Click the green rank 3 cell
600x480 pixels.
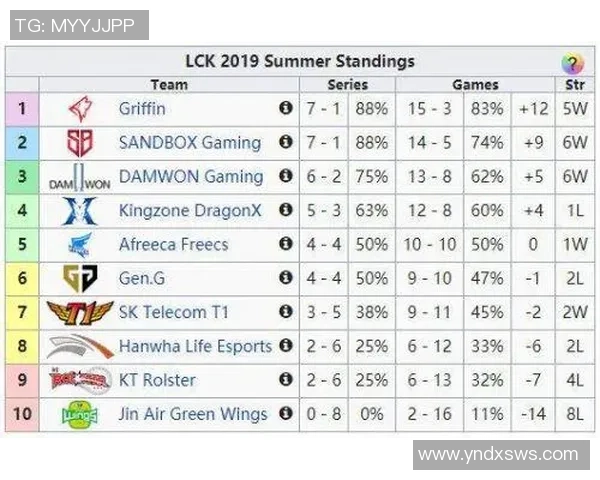click(22, 177)
